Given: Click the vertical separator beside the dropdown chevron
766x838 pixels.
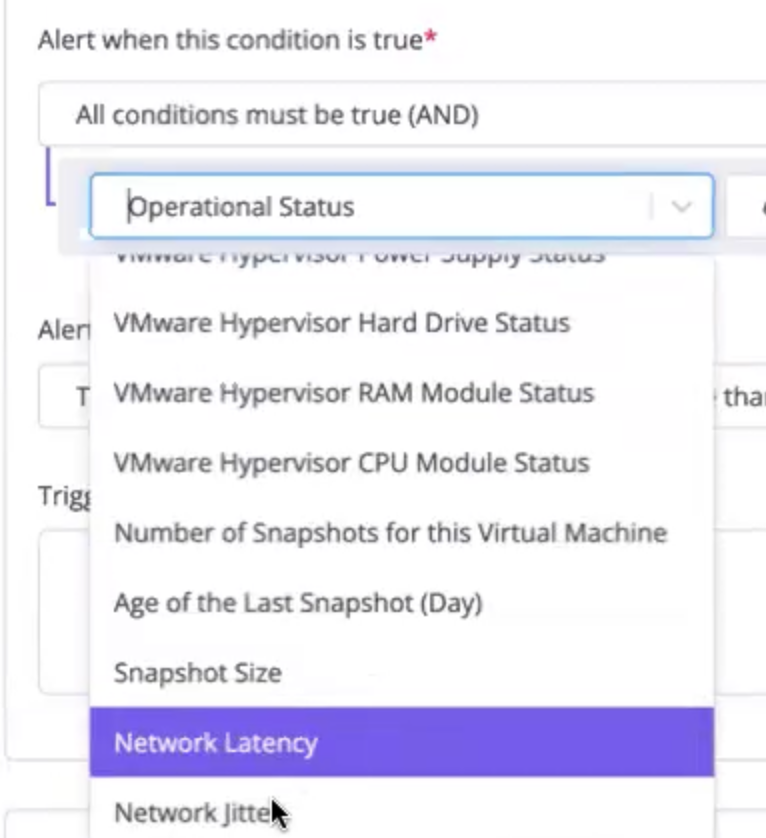Looking at the screenshot, I should coord(652,206).
